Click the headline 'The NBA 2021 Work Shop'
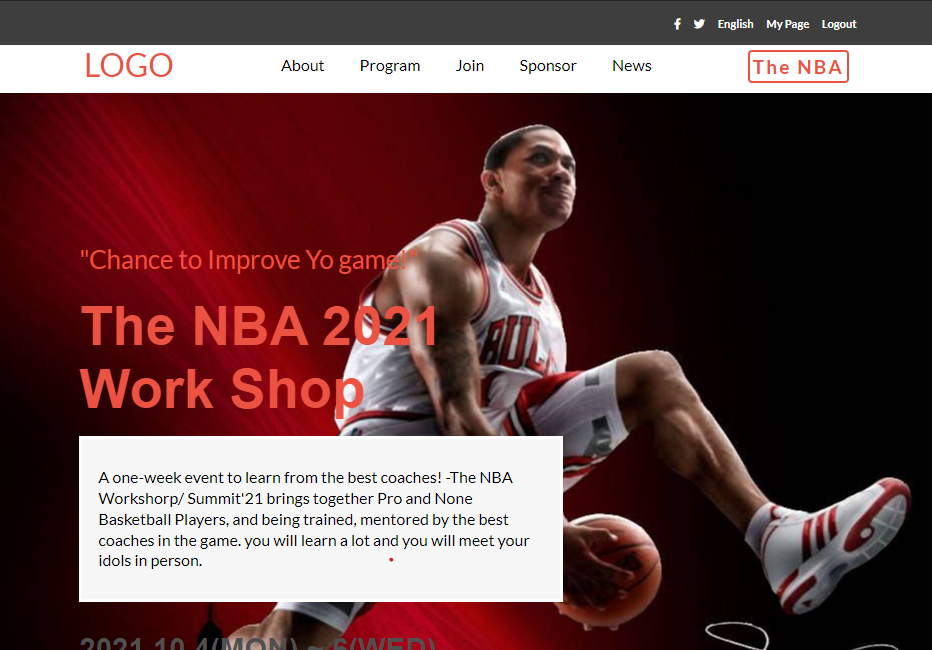Screen dimensions: 932x650 [259, 357]
